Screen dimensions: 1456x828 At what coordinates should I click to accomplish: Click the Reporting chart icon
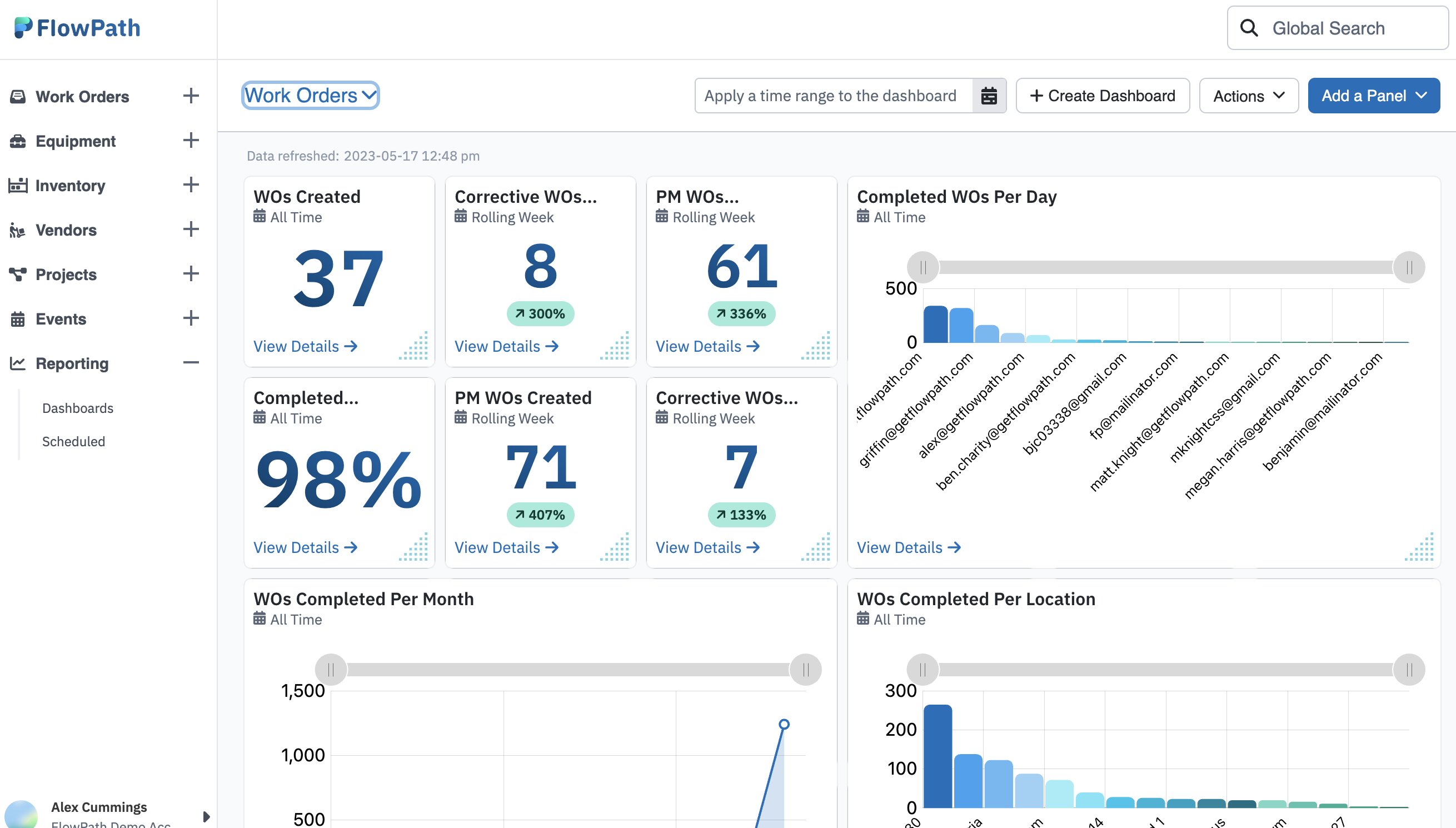[18, 363]
